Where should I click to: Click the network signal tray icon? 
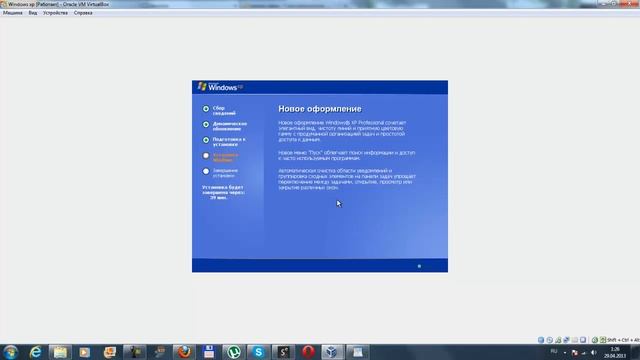click(x=584, y=353)
